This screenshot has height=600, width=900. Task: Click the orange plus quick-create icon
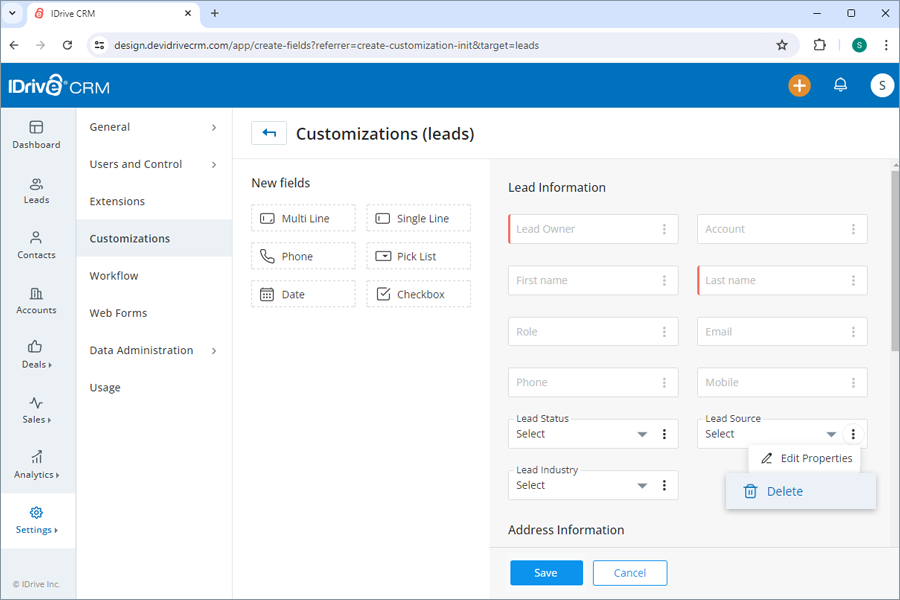point(799,86)
